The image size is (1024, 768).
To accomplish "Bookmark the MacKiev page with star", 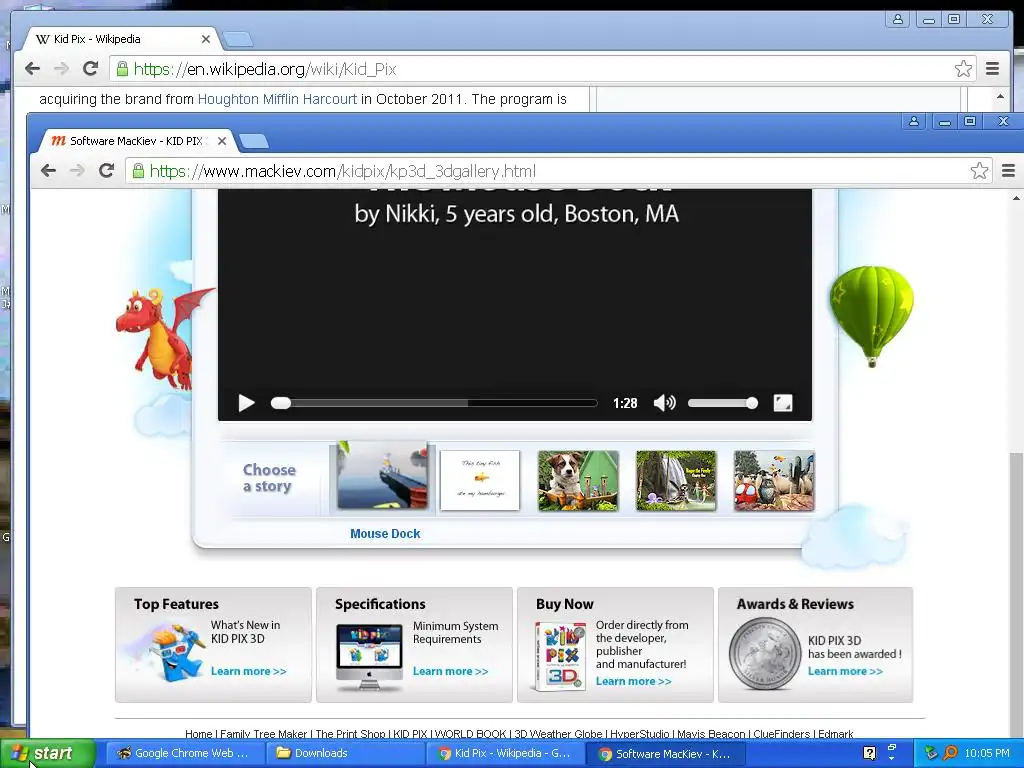I will (979, 170).
